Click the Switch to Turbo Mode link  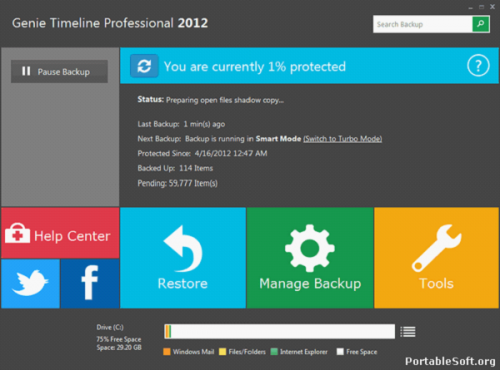343,139
